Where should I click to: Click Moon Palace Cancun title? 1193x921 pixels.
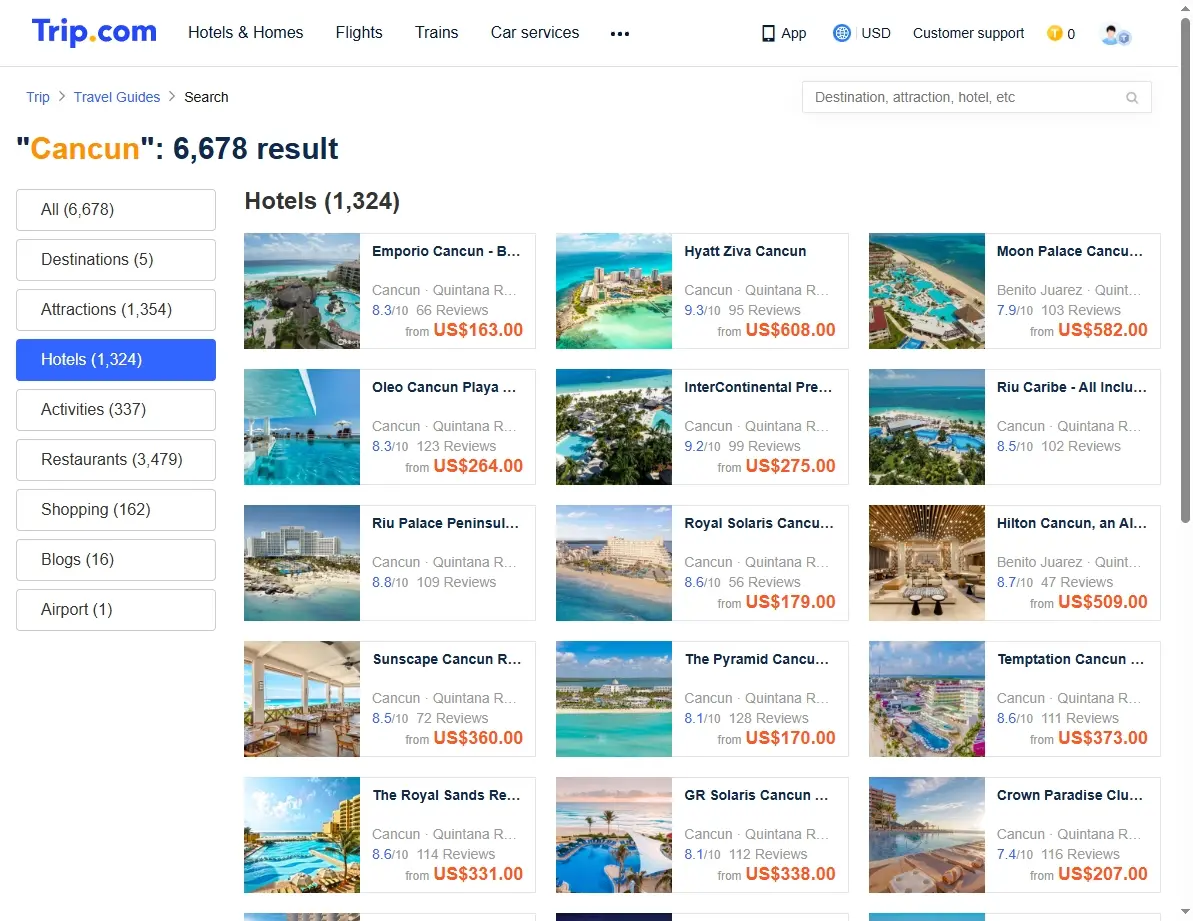click(1070, 251)
